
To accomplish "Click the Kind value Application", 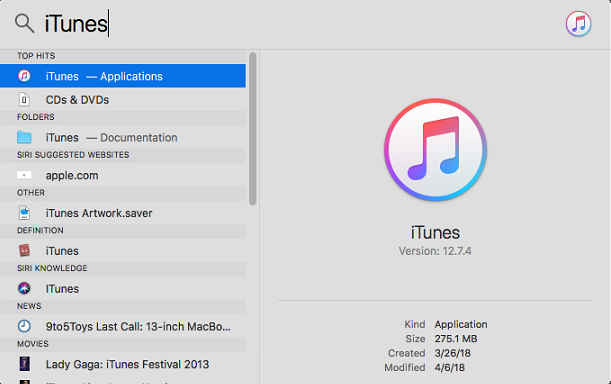I will (461, 324).
